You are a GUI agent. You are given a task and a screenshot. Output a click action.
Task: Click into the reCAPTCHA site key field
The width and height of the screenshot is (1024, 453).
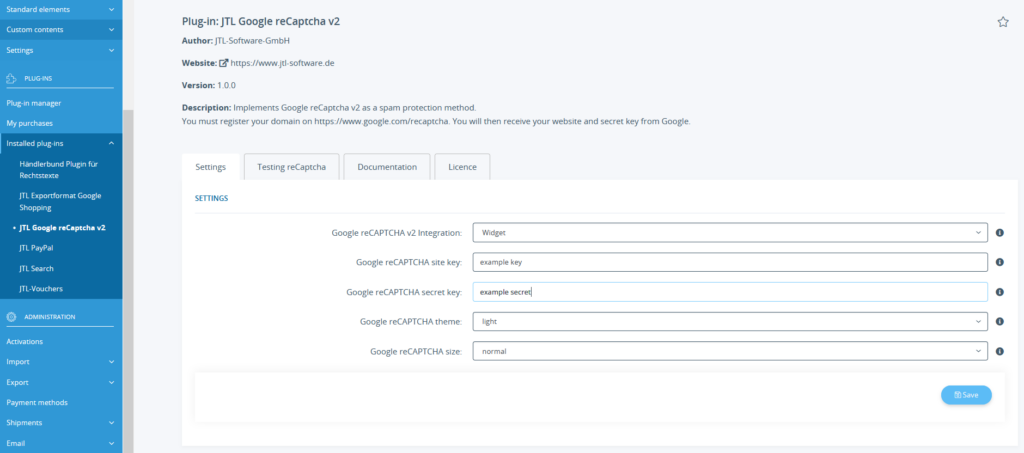click(729, 262)
